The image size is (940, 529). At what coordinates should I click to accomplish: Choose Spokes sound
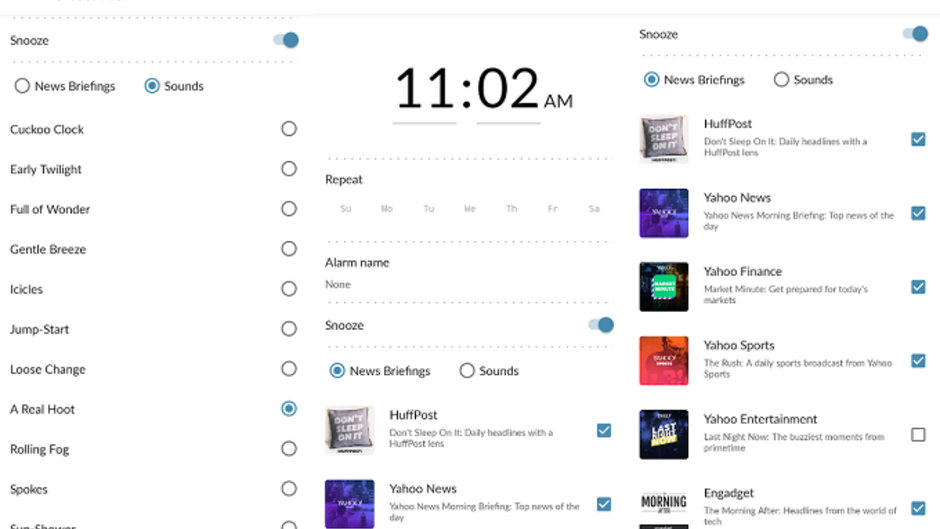click(289, 489)
